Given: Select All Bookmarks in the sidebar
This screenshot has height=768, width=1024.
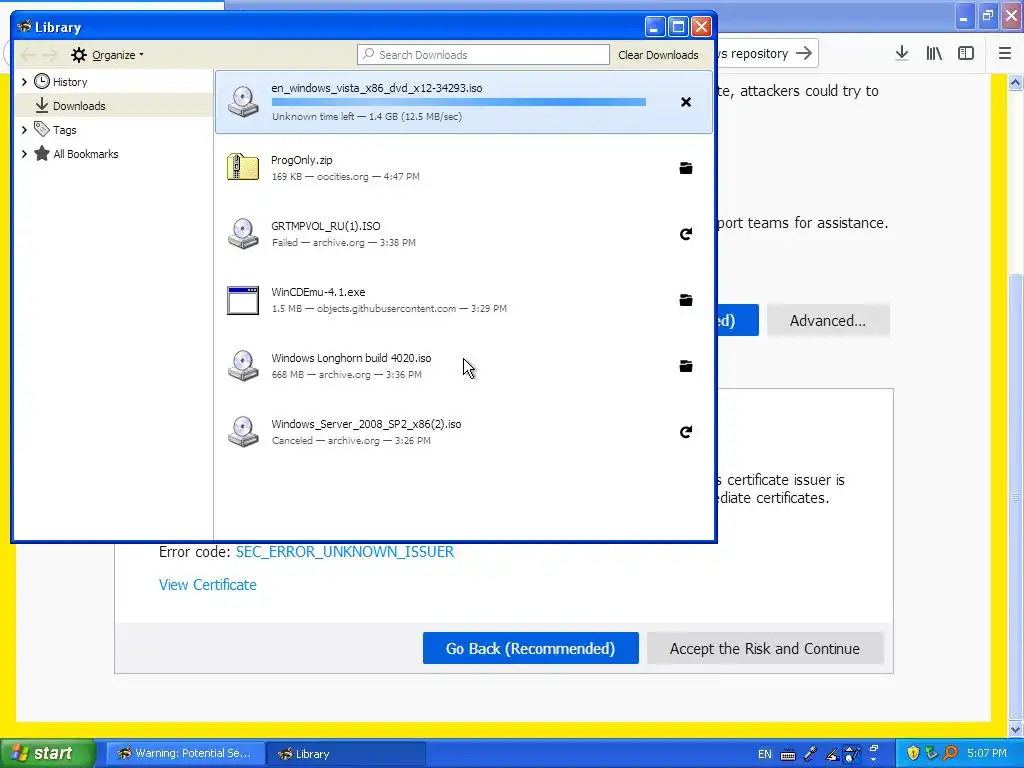Looking at the screenshot, I should (x=86, y=154).
